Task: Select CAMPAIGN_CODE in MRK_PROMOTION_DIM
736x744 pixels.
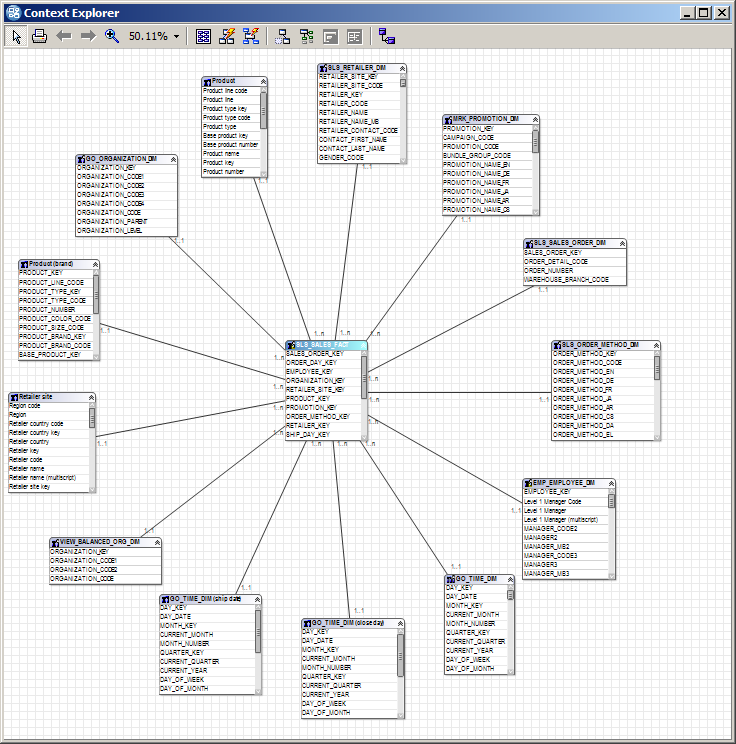Action: point(468,138)
